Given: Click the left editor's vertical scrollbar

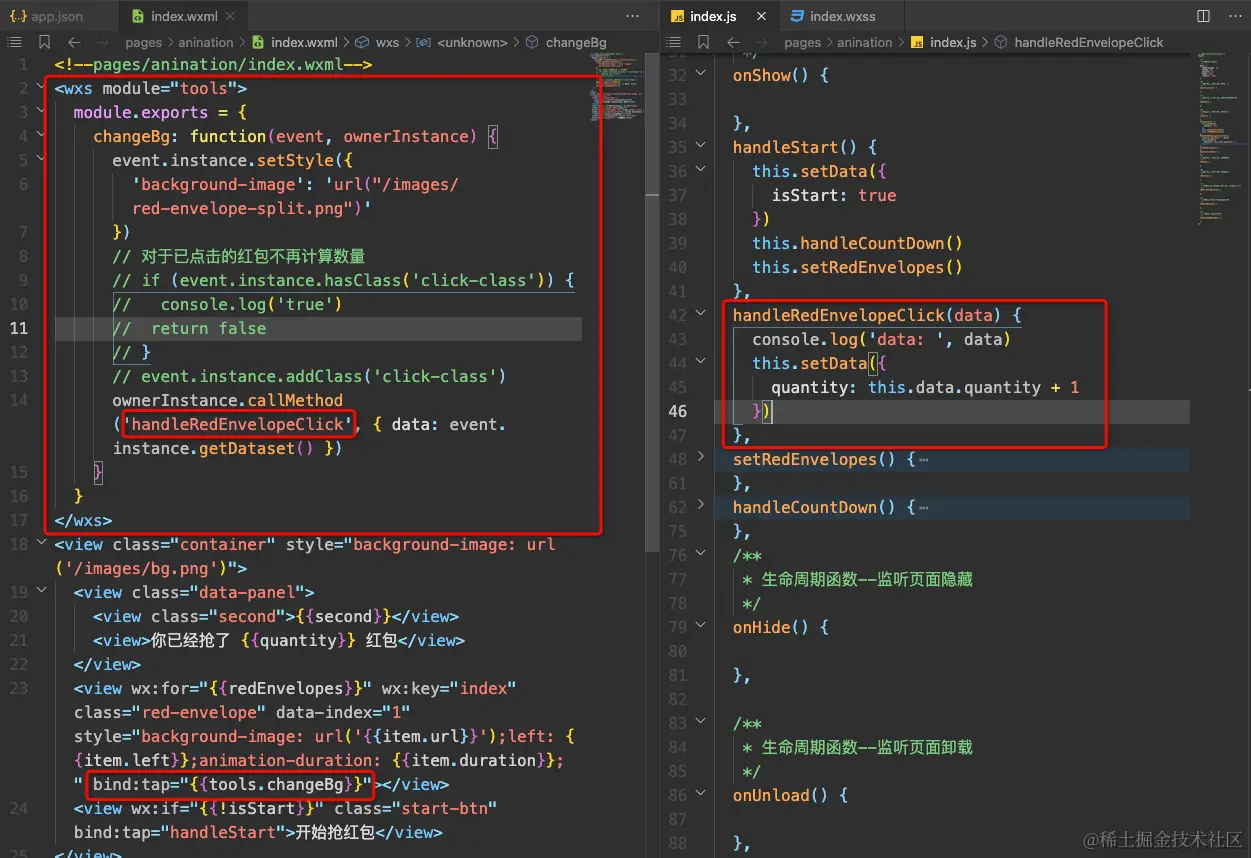Looking at the screenshot, I should pyautogui.click(x=652, y=300).
